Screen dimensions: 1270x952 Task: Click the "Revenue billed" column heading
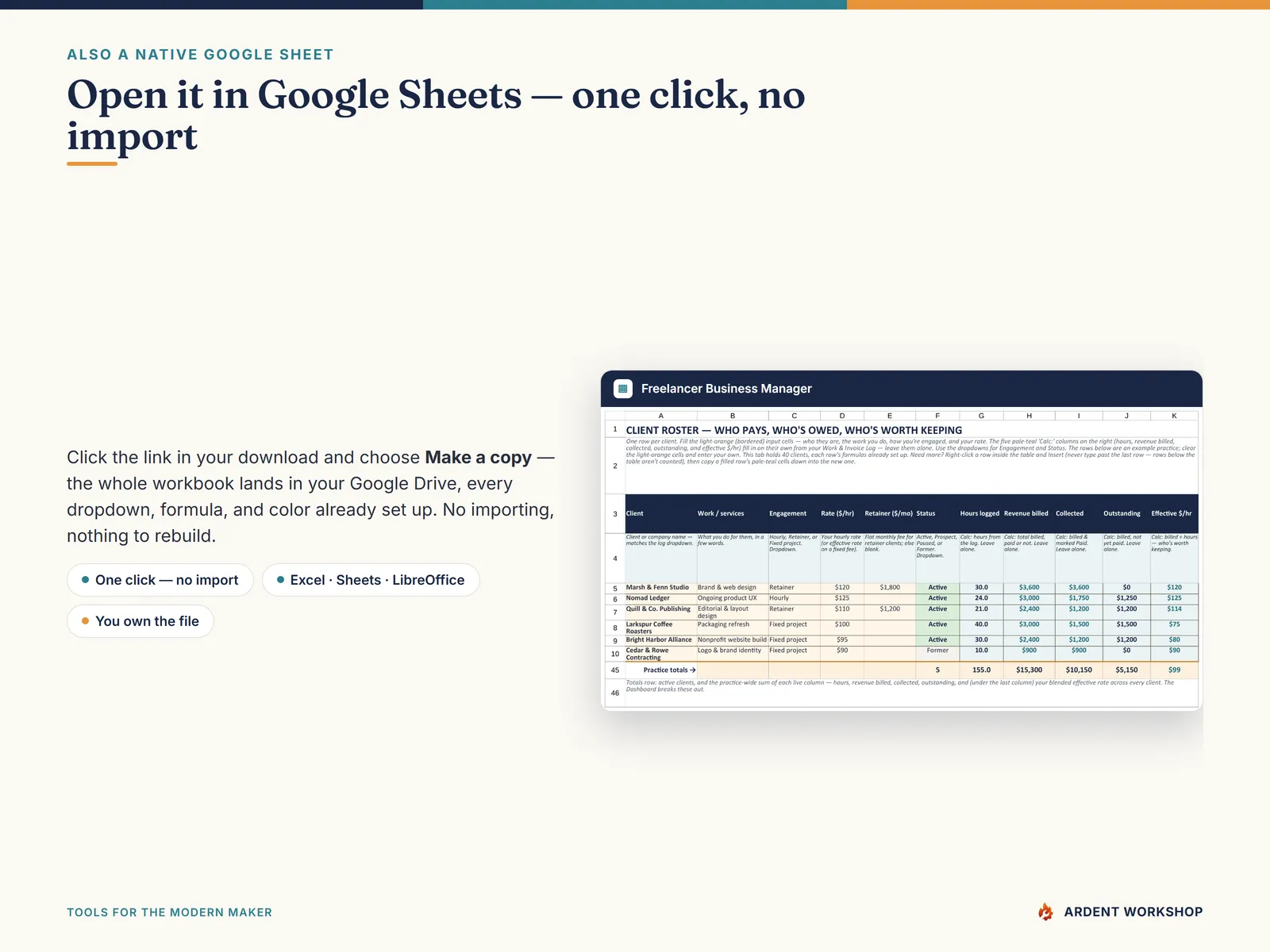(1029, 513)
